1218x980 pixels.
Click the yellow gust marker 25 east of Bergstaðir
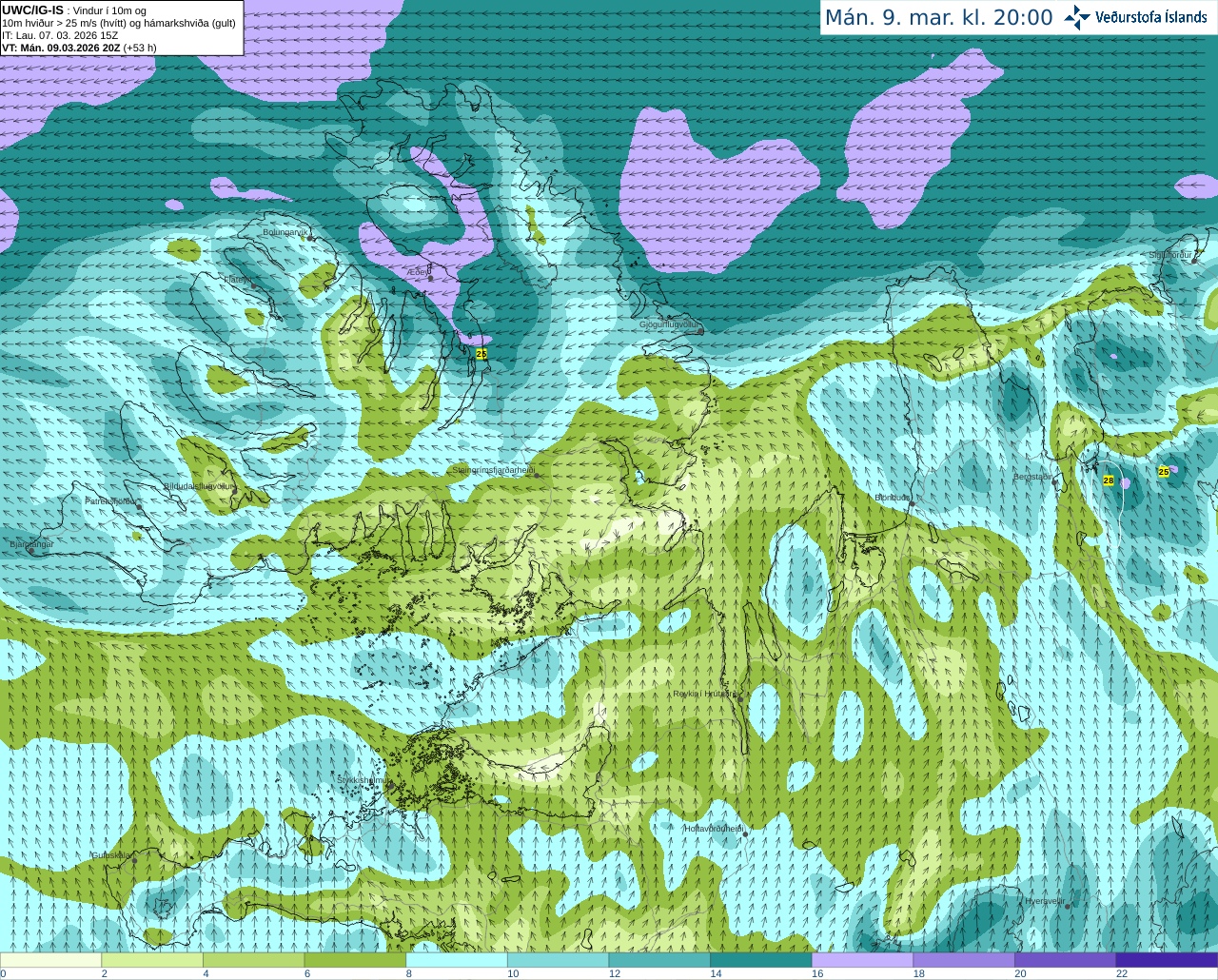point(1164,471)
